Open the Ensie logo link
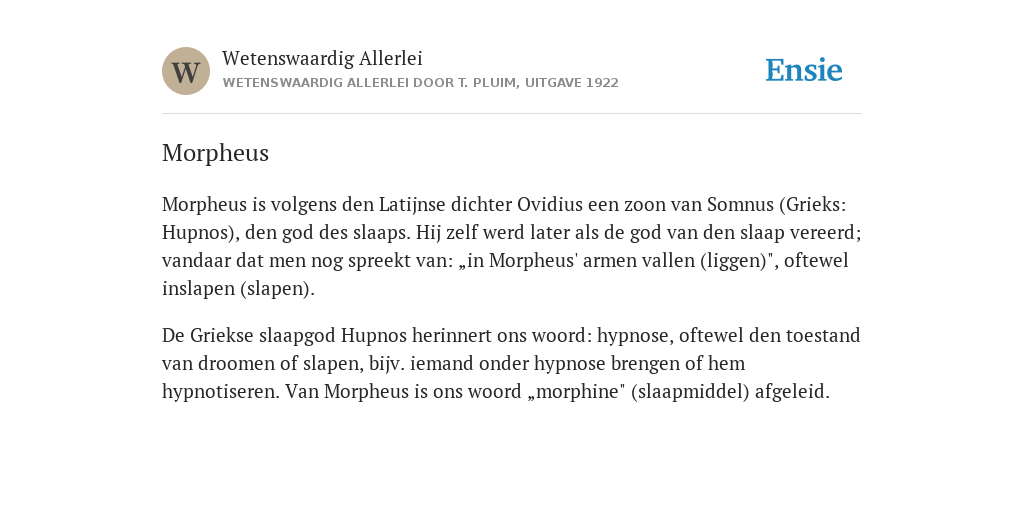The width and height of the screenshot is (1024, 512). 804,70
